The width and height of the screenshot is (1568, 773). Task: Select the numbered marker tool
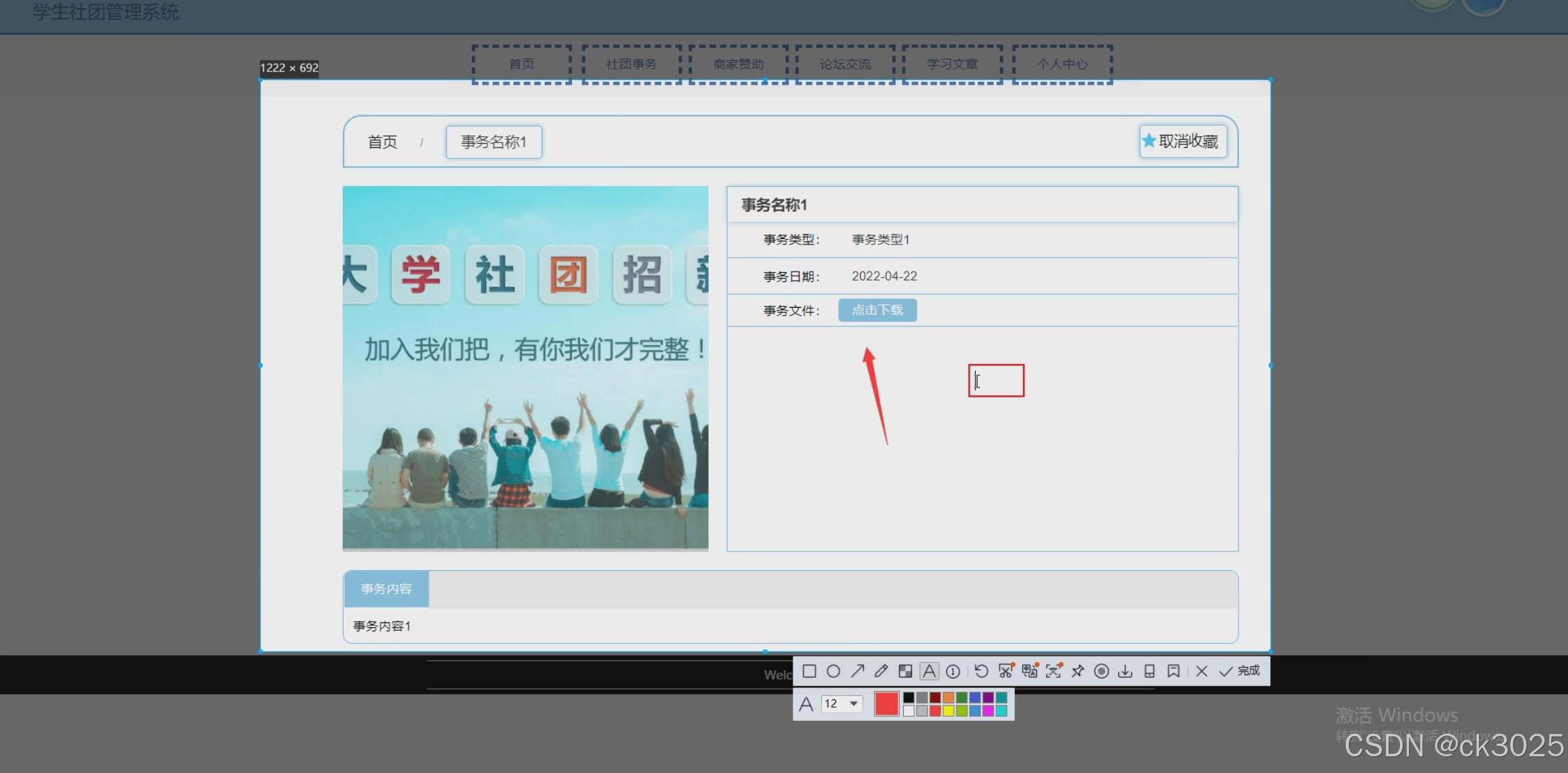(x=953, y=671)
